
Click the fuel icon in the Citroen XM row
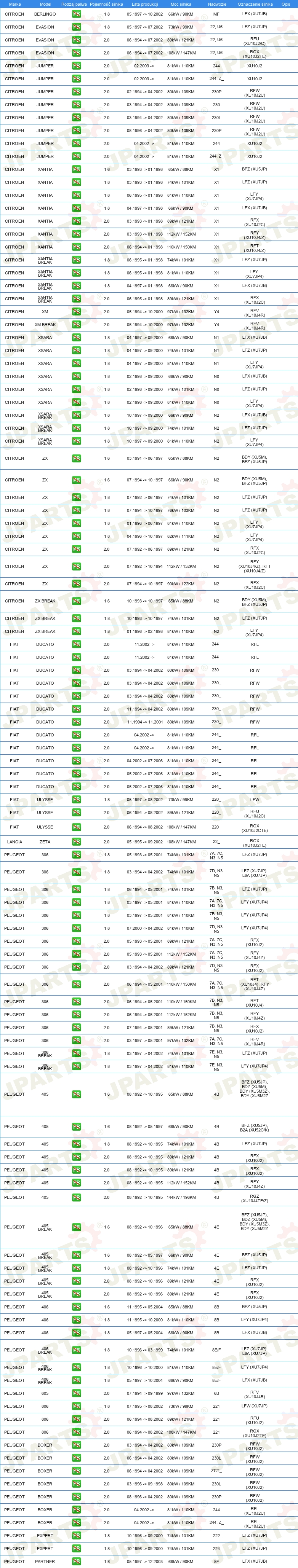(x=76, y=312)
